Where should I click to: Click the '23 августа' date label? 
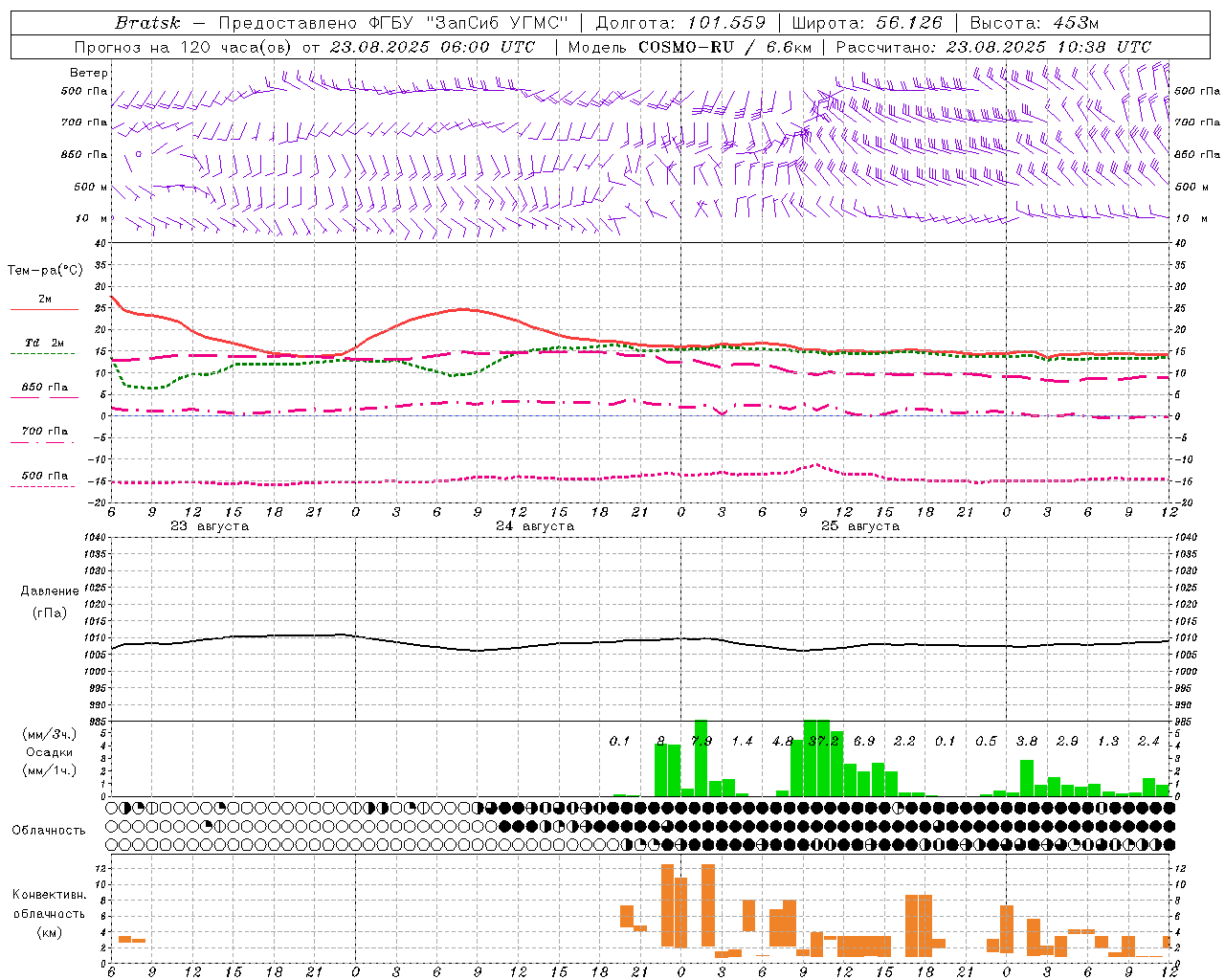[210, 526]
